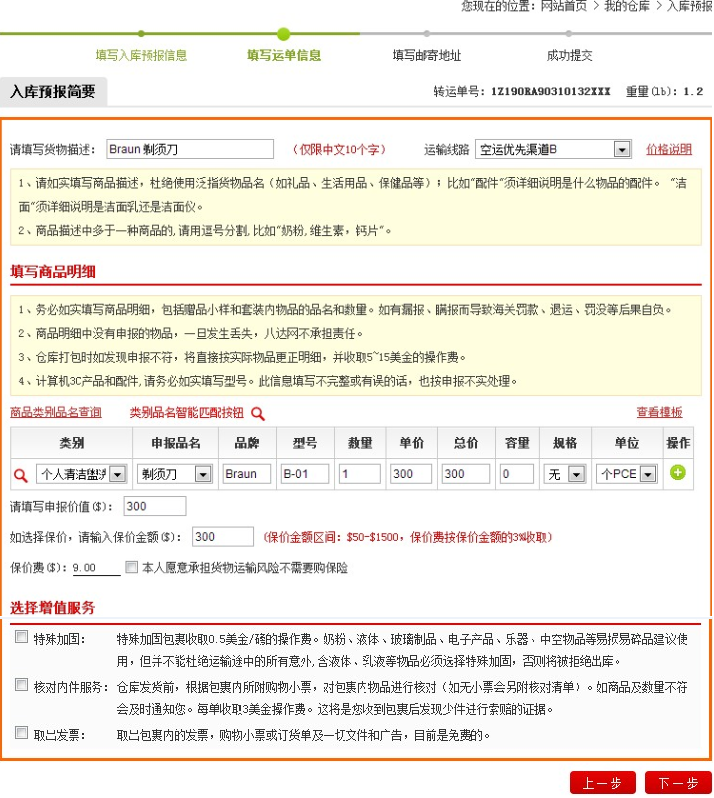Expand the 类别 category dropdown
This screenshot has width=714, height=798.
click(117, 474)
